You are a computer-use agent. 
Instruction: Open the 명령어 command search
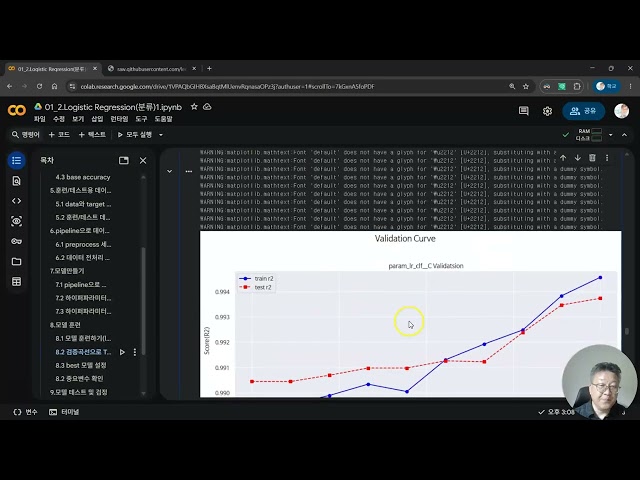tap(26, 135)
